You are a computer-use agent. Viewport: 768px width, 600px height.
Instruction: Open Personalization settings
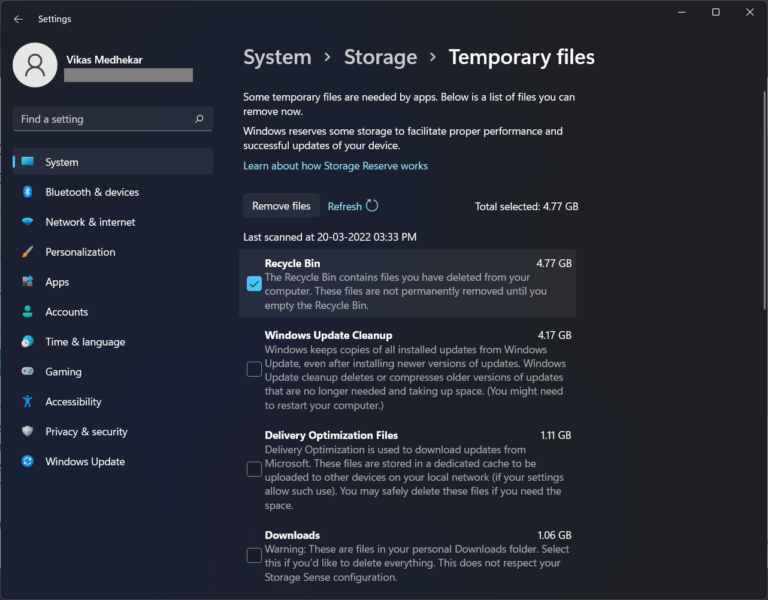113,252
